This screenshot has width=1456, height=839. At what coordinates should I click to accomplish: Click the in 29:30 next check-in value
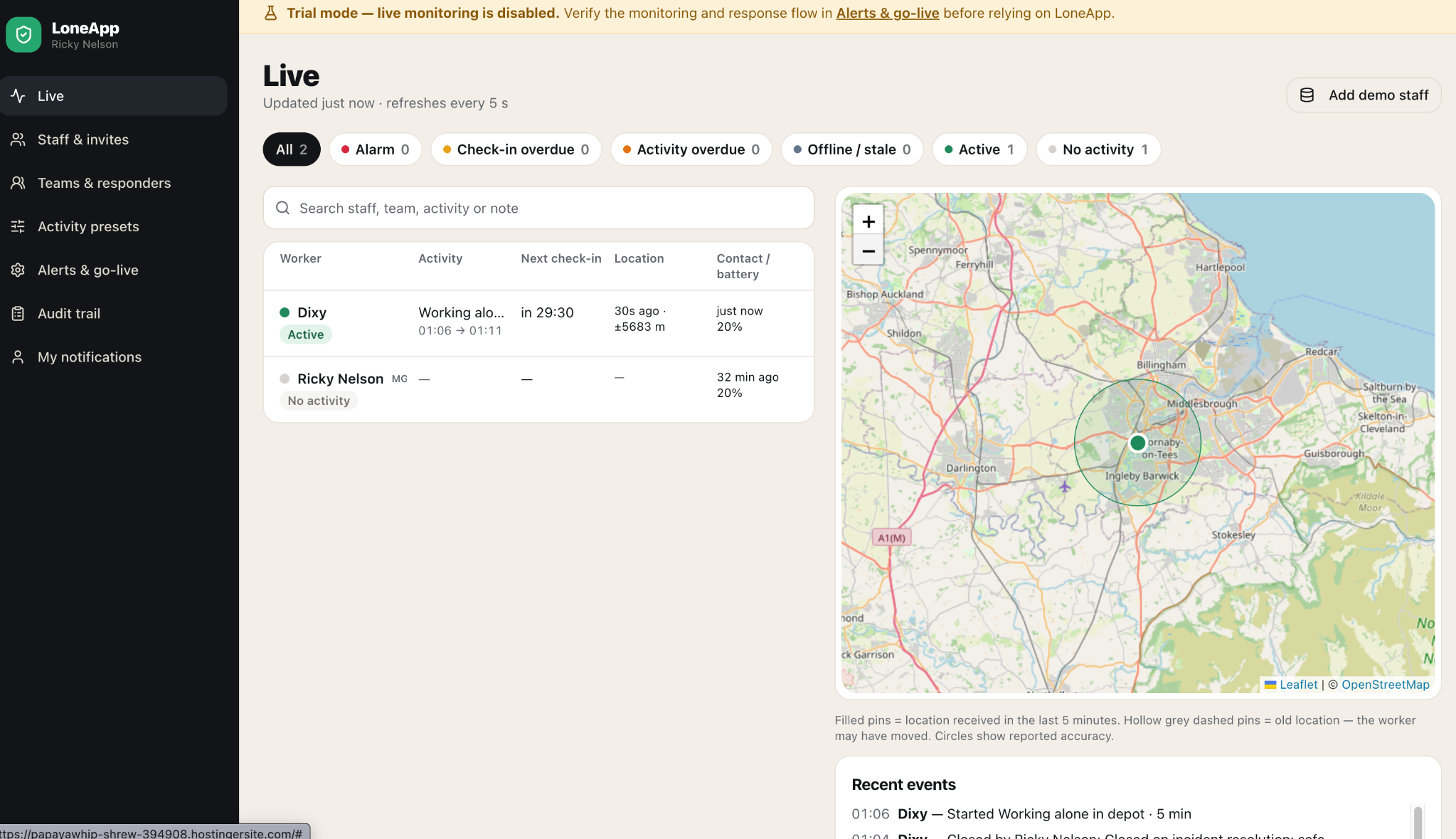click(x=547, y=312)
